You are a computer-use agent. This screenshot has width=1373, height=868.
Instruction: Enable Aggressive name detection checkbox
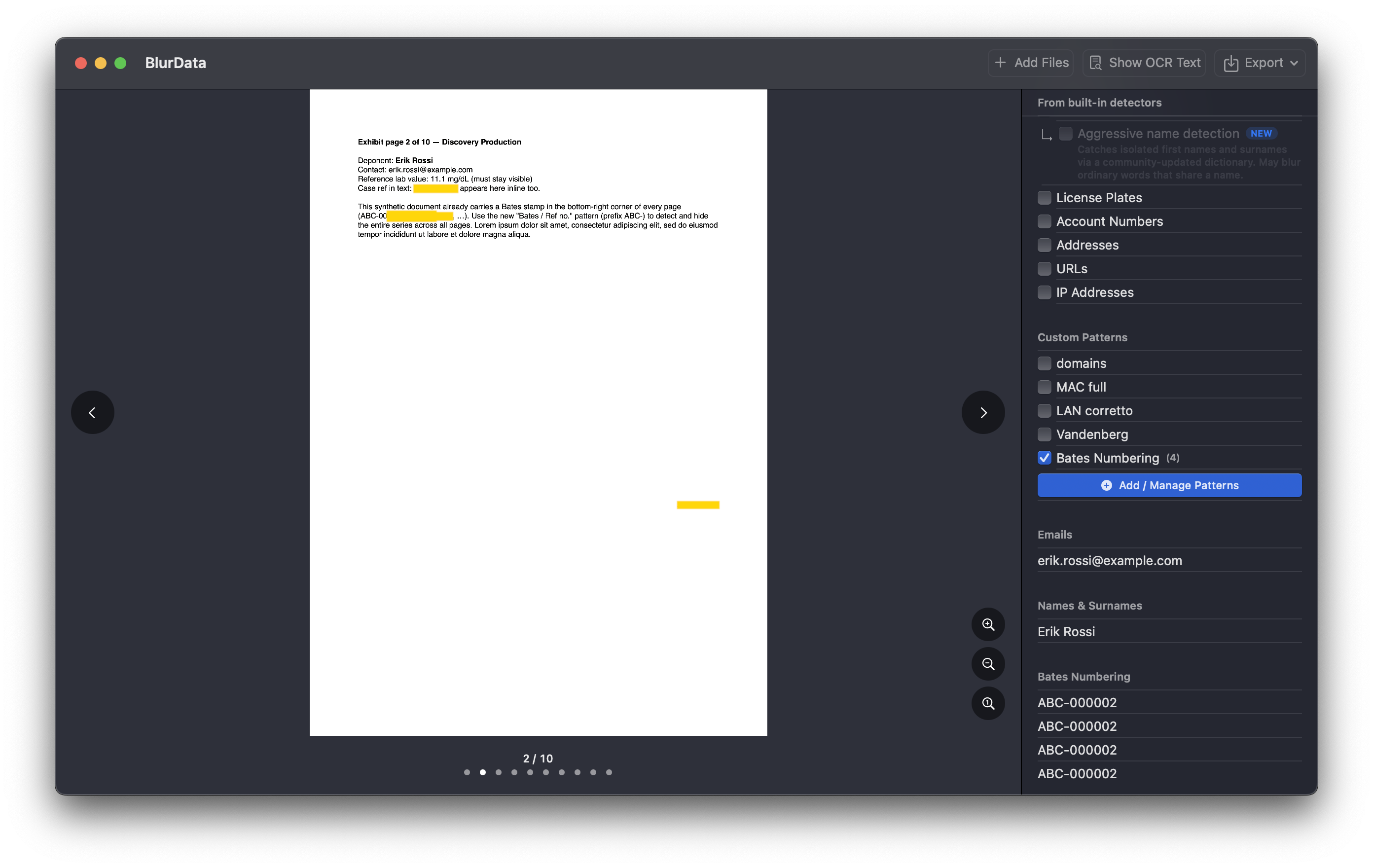(1065, 134)
